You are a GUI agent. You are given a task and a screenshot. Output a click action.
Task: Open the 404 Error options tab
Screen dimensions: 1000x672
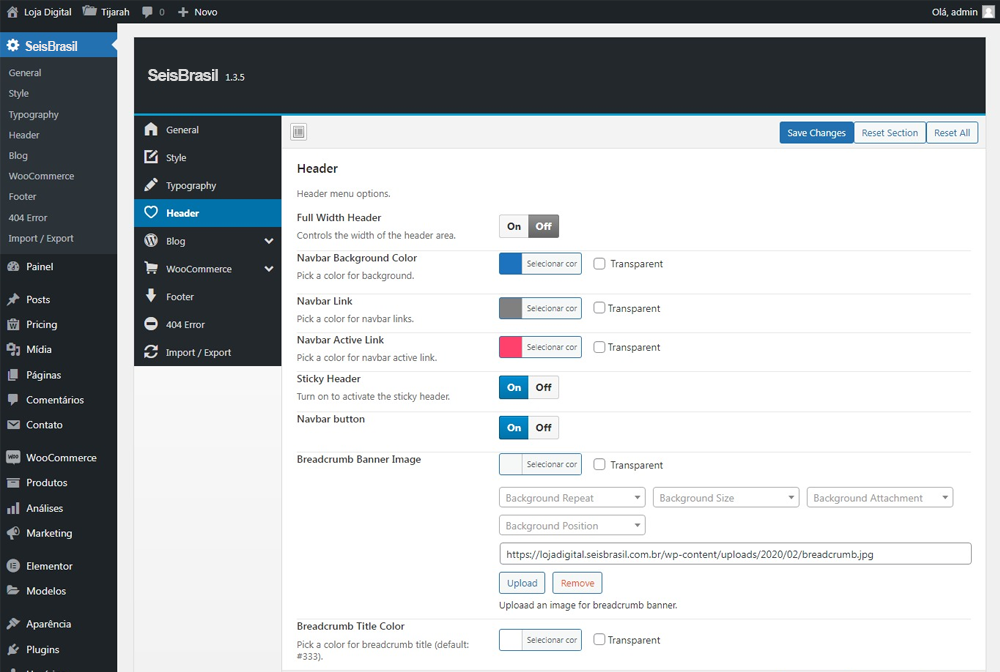tap(185, 325)
